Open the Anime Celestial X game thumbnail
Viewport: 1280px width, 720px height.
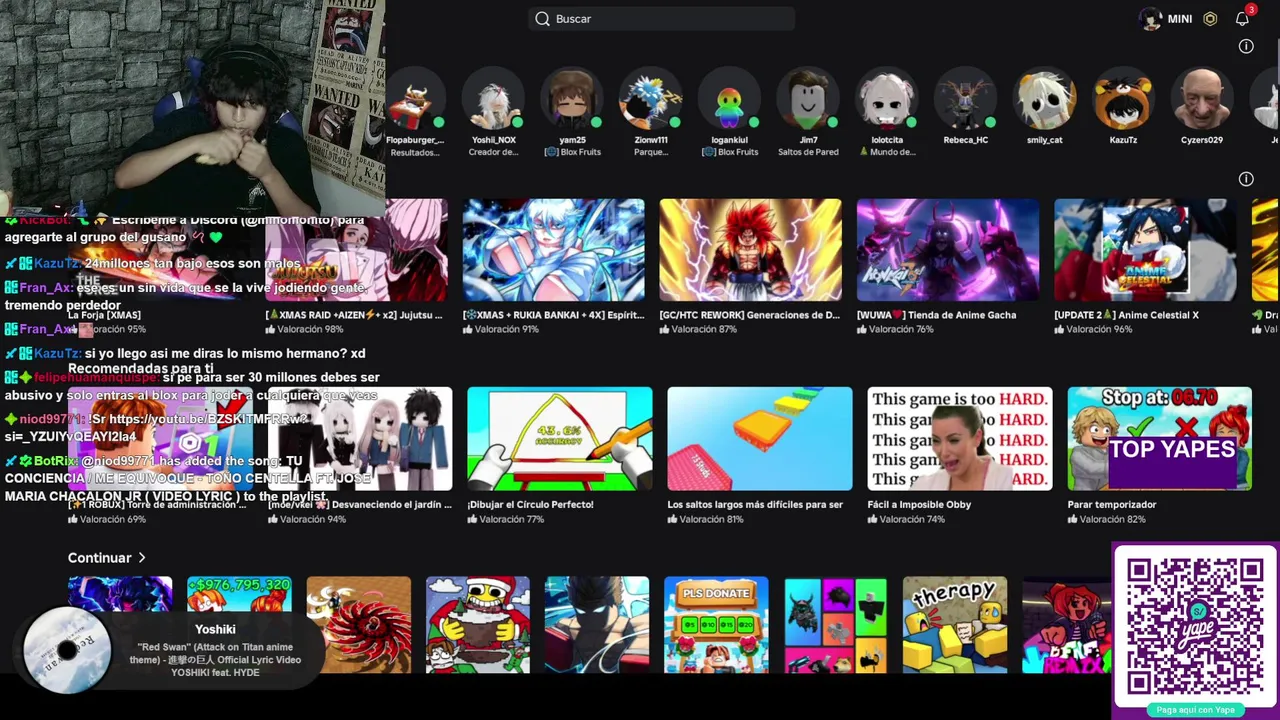coord(1145,250)
